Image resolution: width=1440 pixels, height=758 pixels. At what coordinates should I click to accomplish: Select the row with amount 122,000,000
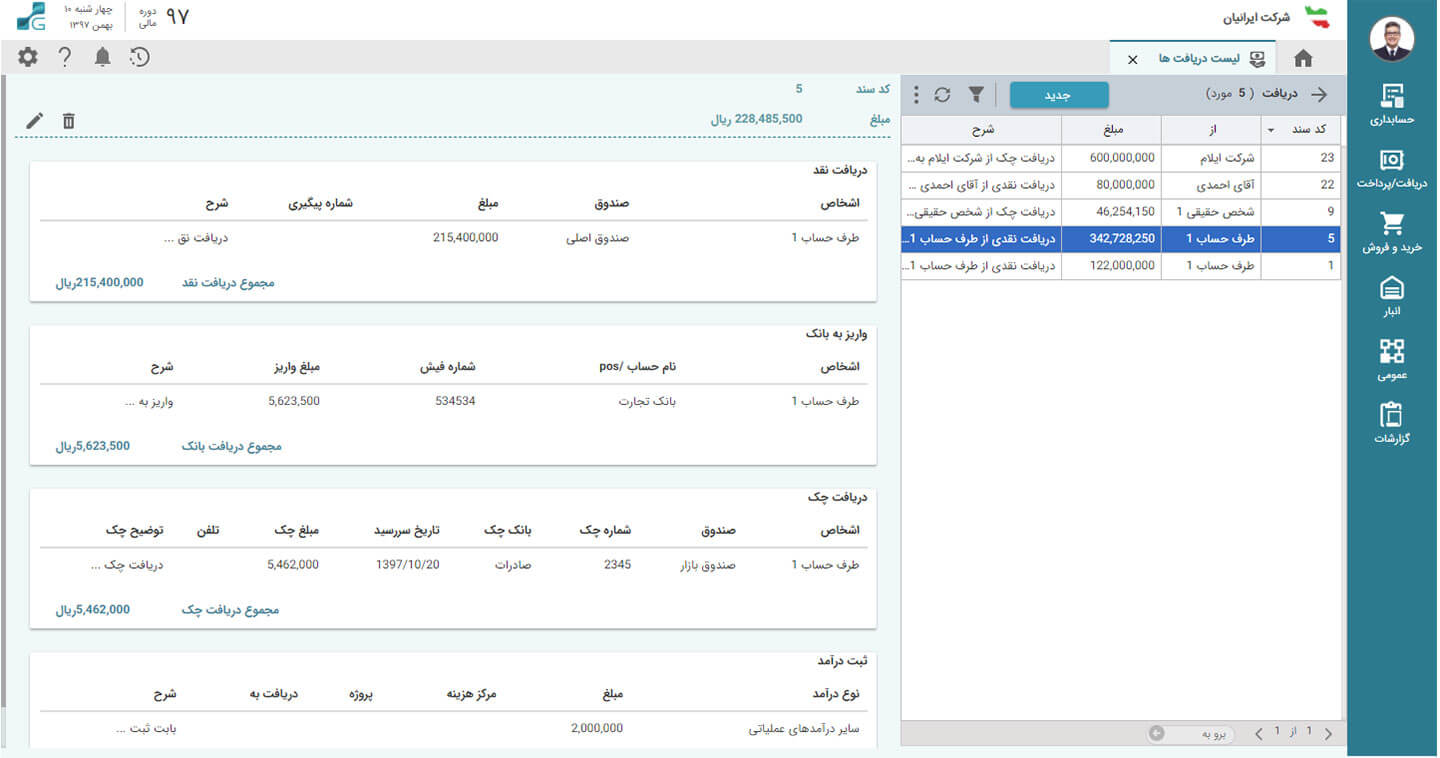click(x=1121, y=266)
